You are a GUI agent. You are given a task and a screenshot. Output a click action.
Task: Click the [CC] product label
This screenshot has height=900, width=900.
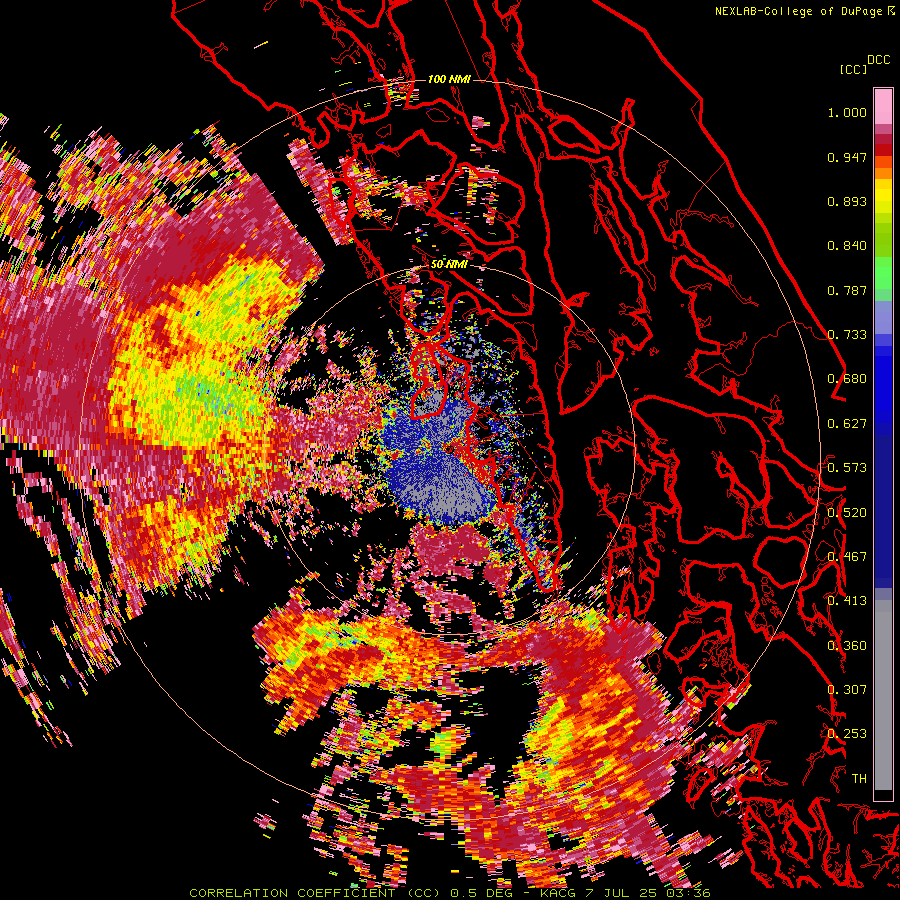coord(853,69)
